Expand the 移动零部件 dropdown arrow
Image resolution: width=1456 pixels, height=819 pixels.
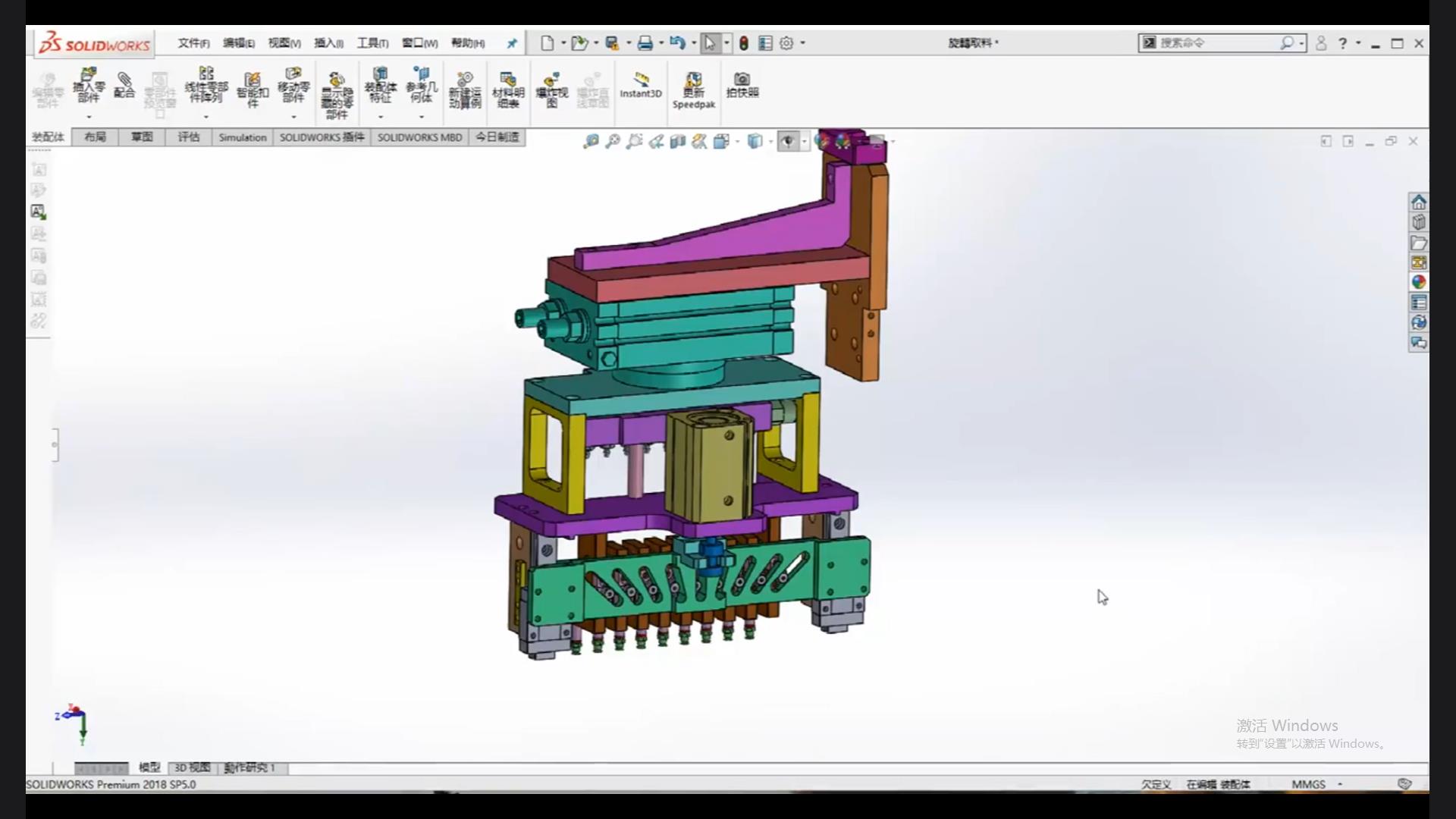(x=293, y=117)
